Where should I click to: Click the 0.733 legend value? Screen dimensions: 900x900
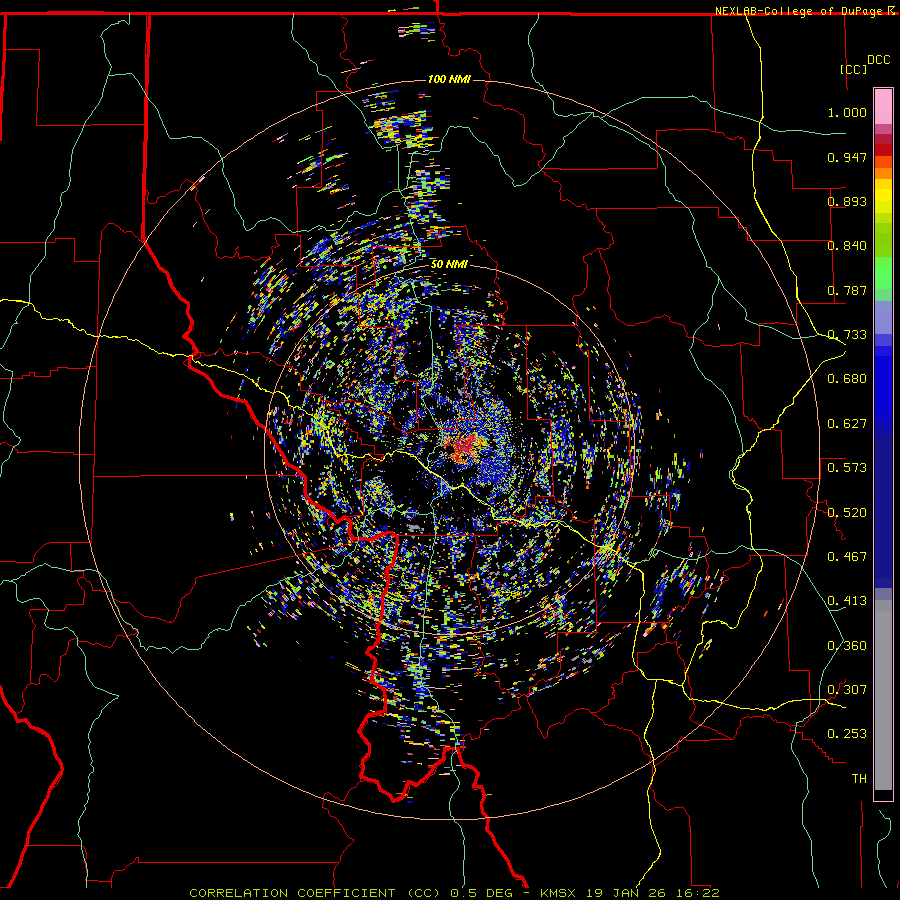point(847,335)
